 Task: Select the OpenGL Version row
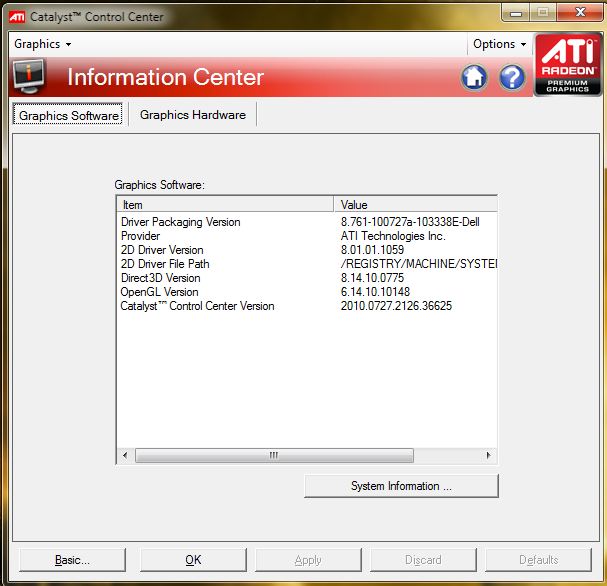click(307, 291)
